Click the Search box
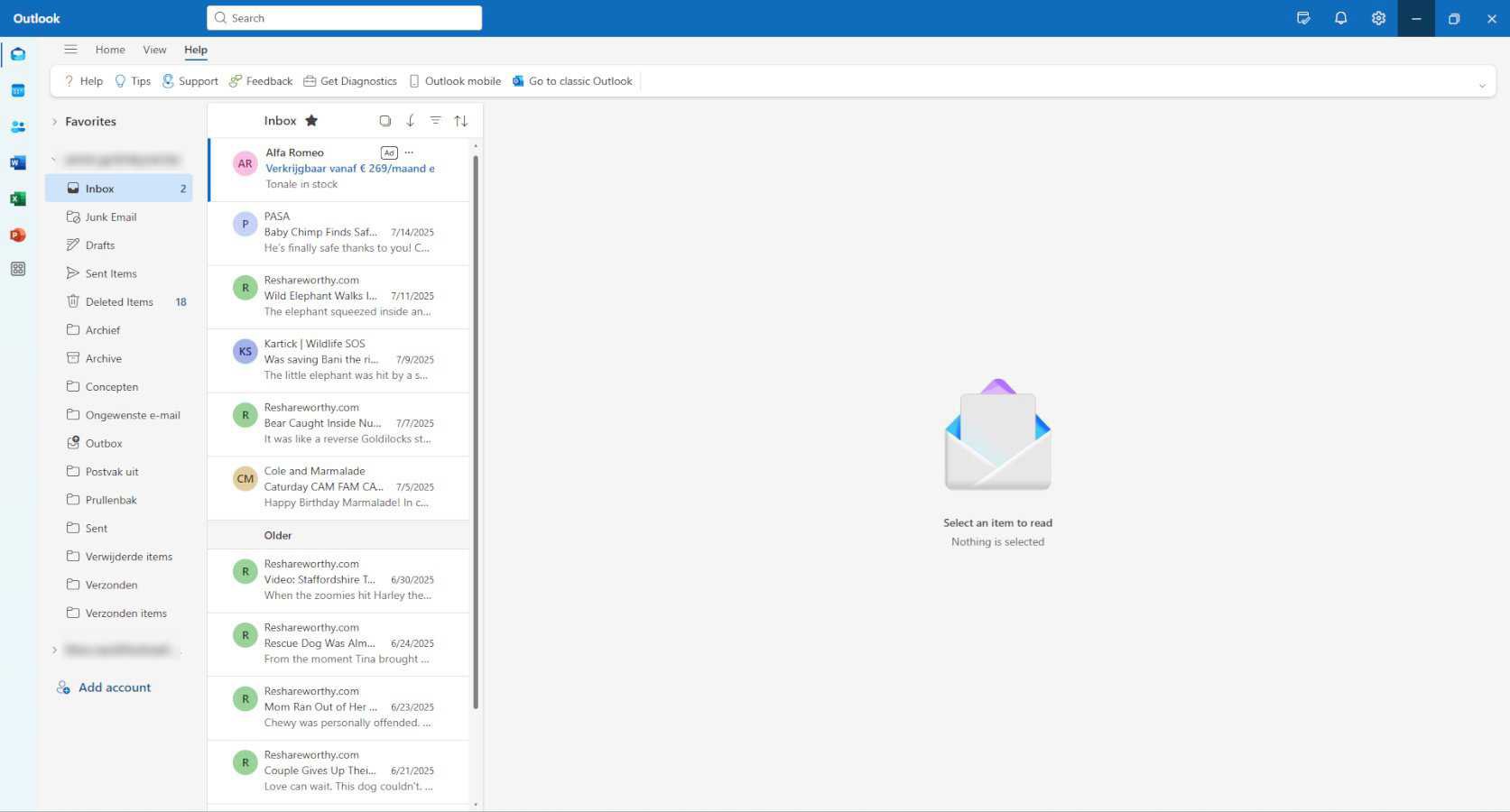This screenshot has width=1510, height=812. pyautogui.click(x=344, y=18)
